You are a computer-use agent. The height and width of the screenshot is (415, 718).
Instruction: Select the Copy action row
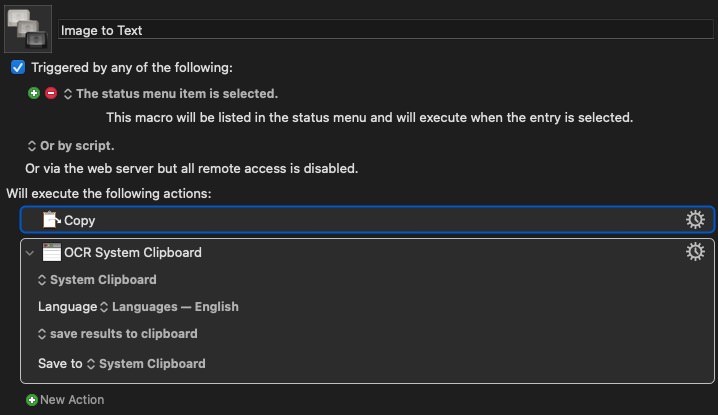[367, 220]
